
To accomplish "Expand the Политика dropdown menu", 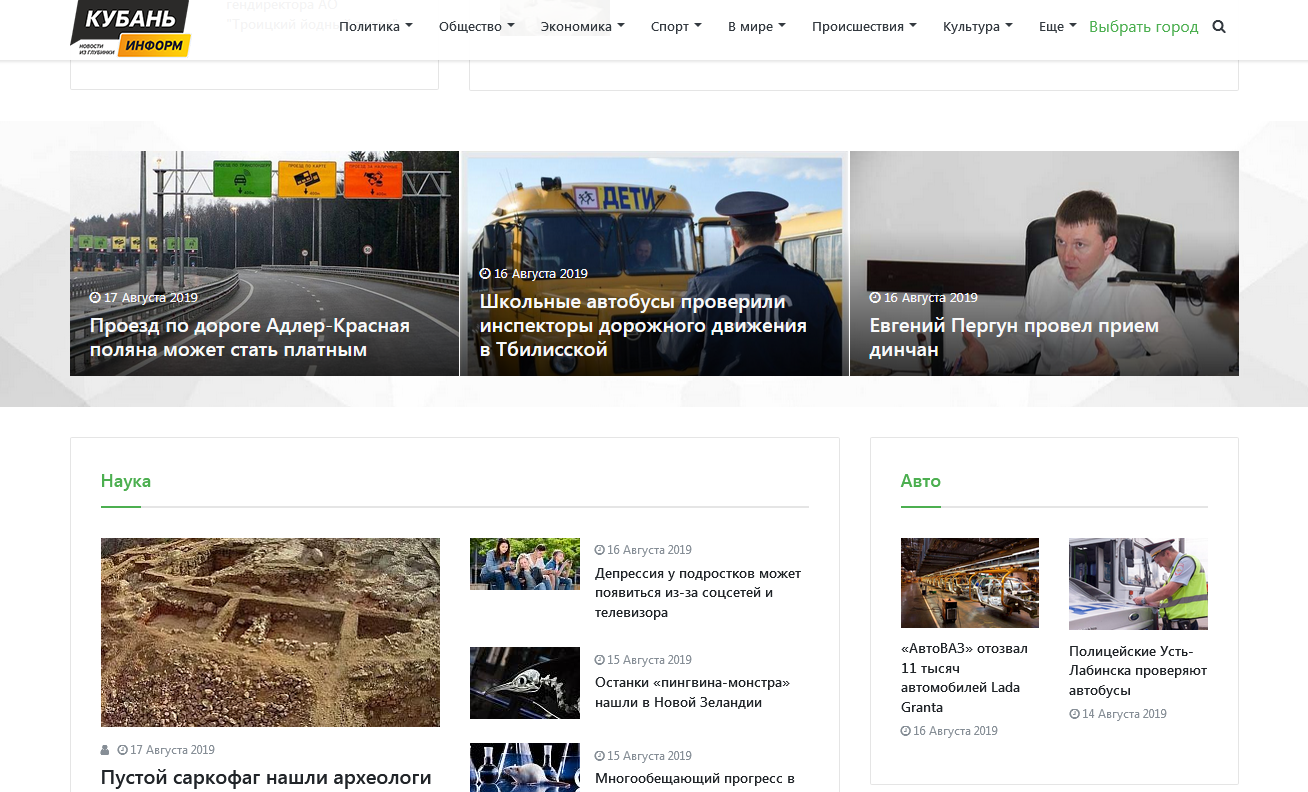I will (x=375, y=27).
